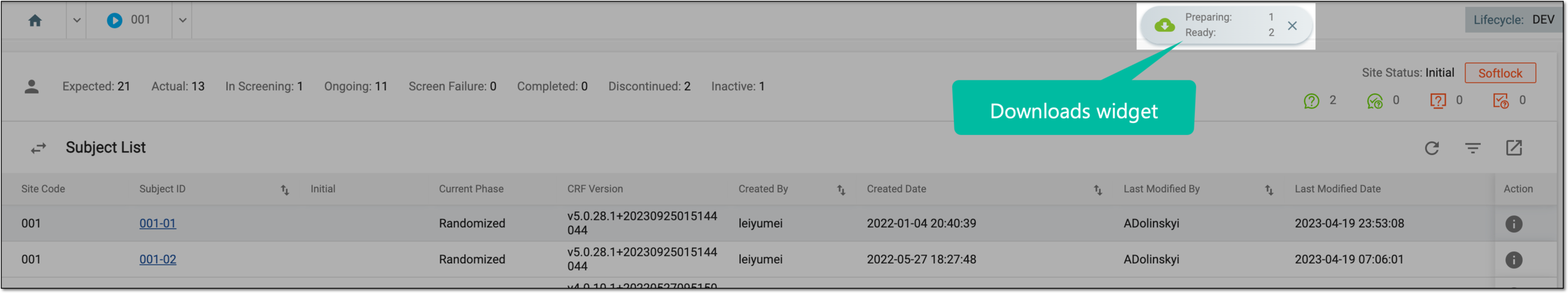The image size is (1568, 293).
Task: Open the green answered queries icon
Action: tap(1375, 101)
